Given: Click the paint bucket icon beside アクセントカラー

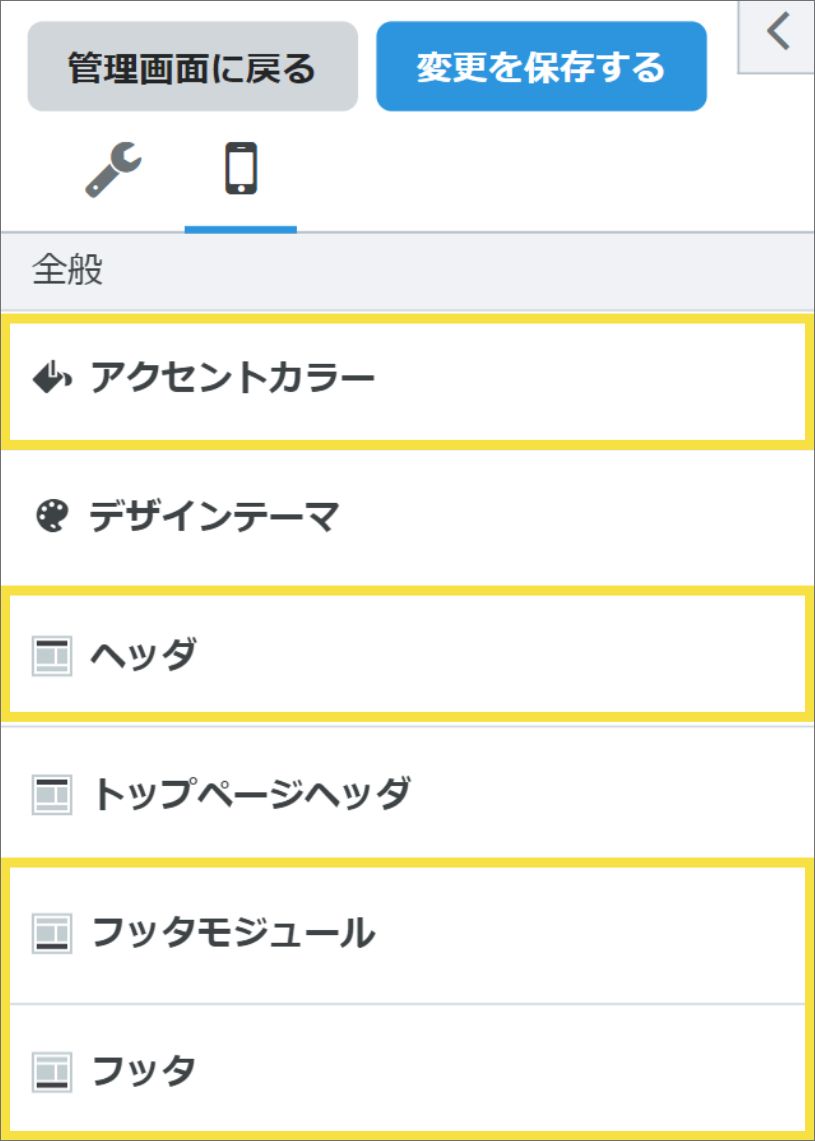Looking at the screenshot, I should click(x=55, y=375).
